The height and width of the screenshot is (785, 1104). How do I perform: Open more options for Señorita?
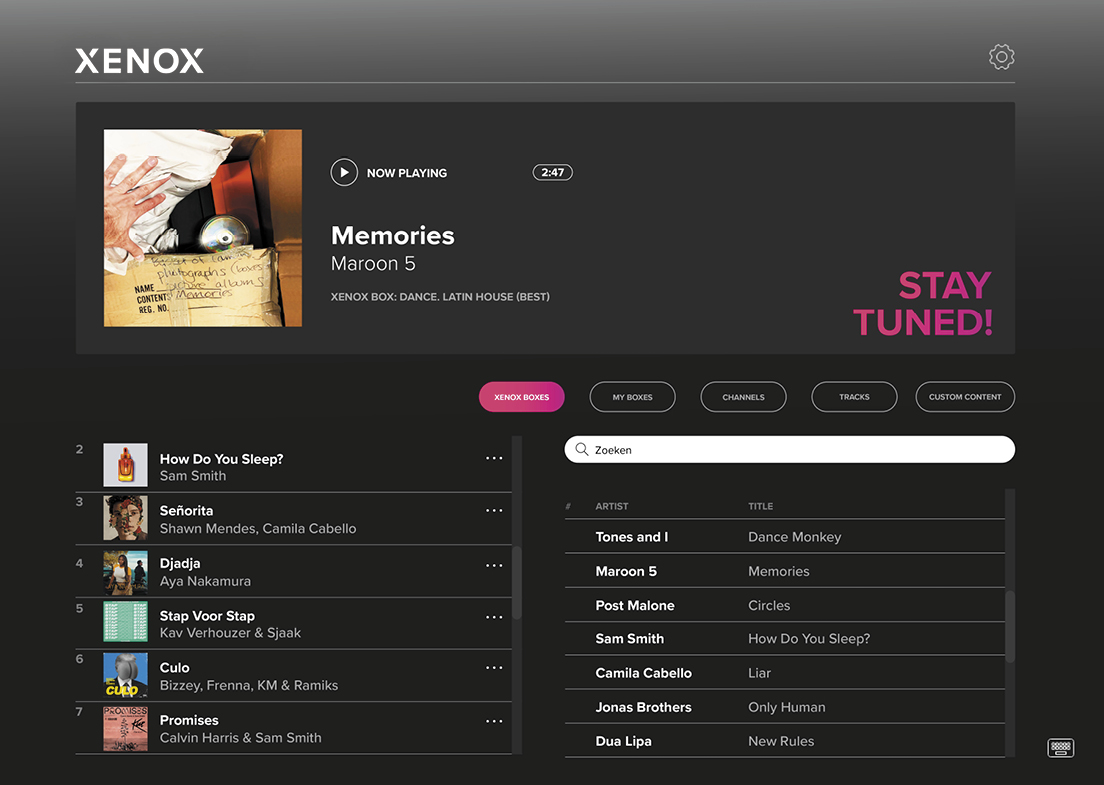pos(494,510)
